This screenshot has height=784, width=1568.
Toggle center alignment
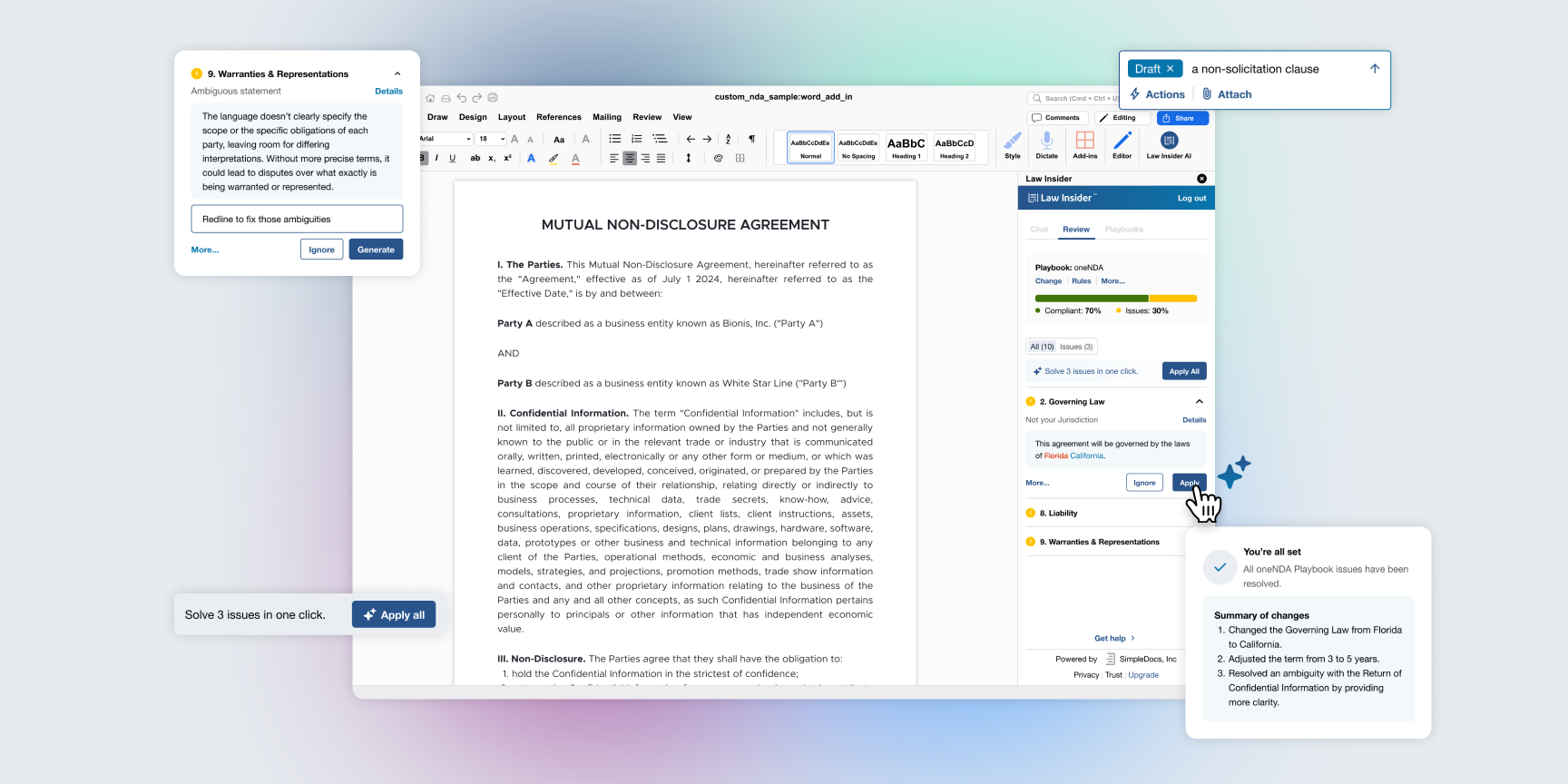tap(630, 158)
